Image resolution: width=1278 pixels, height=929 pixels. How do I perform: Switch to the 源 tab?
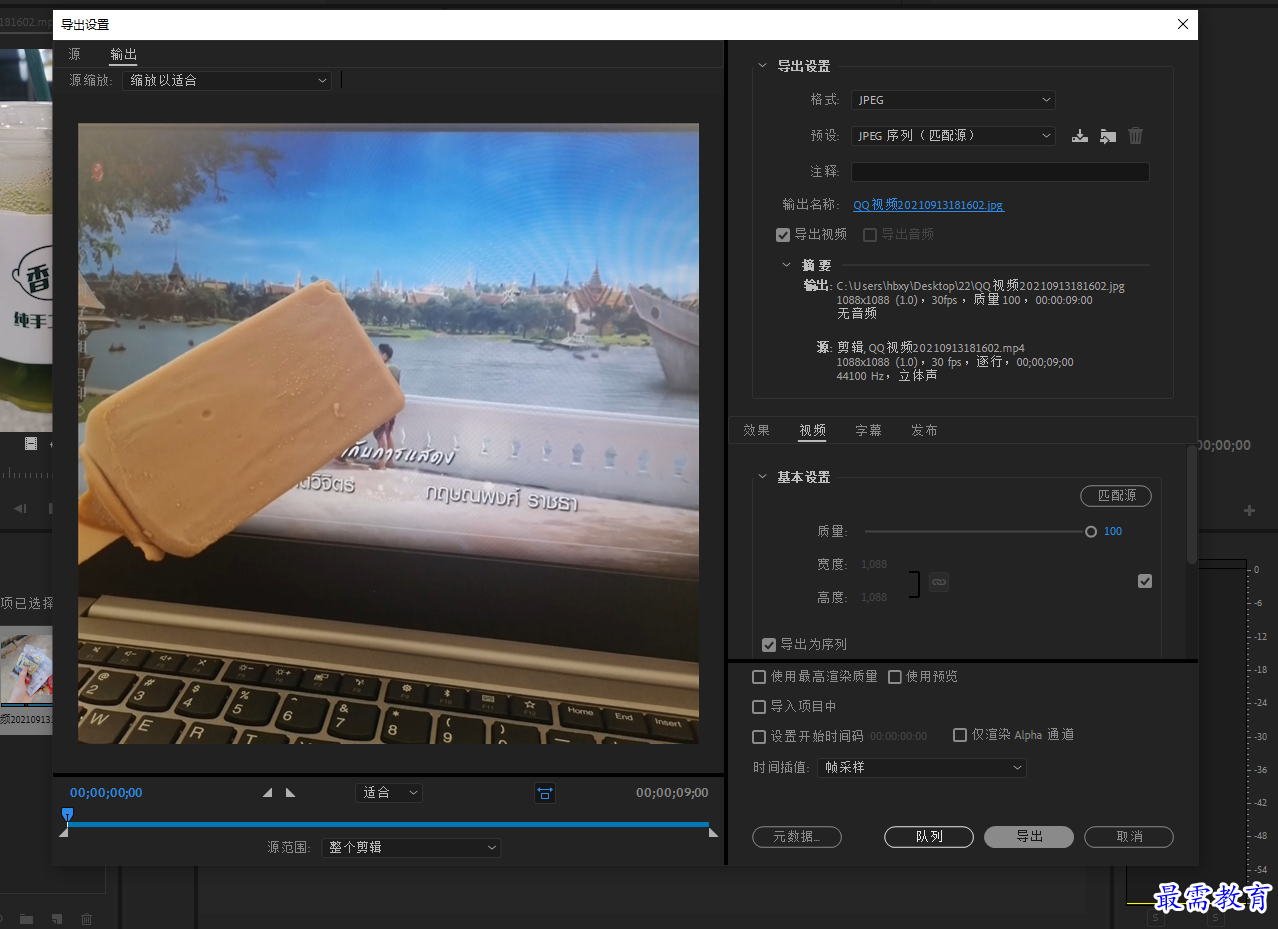pos(74,54)
